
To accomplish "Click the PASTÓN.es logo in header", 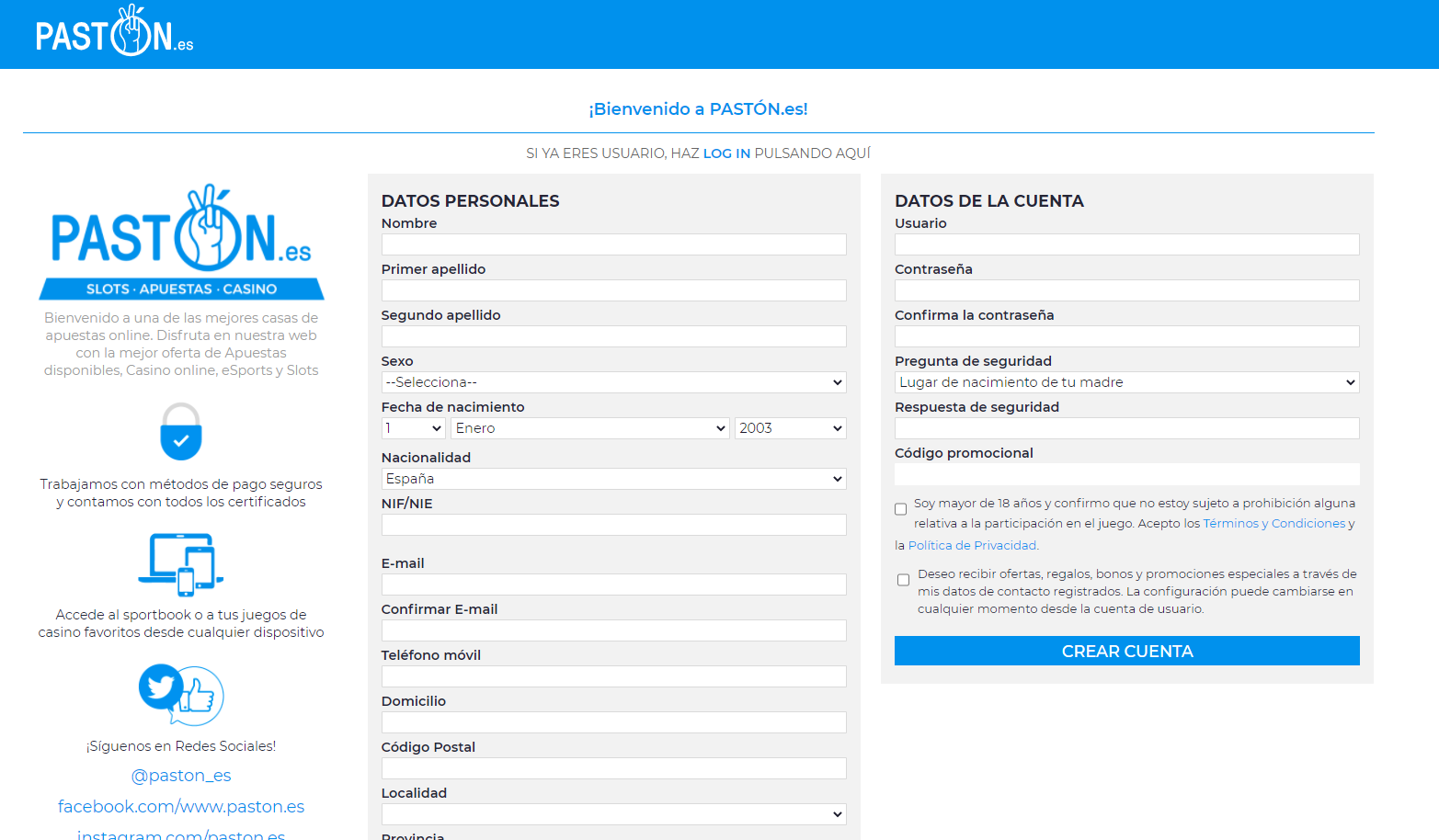I will coord(115,32).
